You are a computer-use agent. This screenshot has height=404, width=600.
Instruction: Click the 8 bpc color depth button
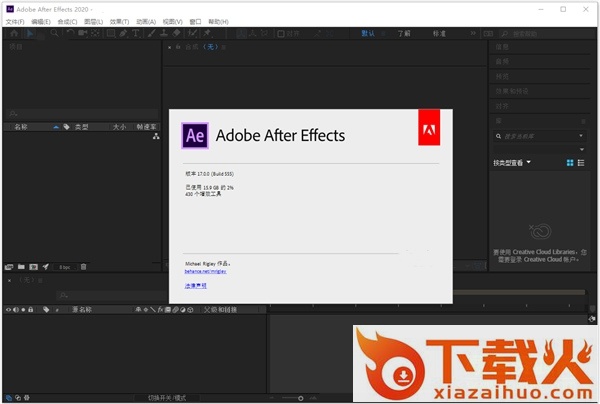65,267
